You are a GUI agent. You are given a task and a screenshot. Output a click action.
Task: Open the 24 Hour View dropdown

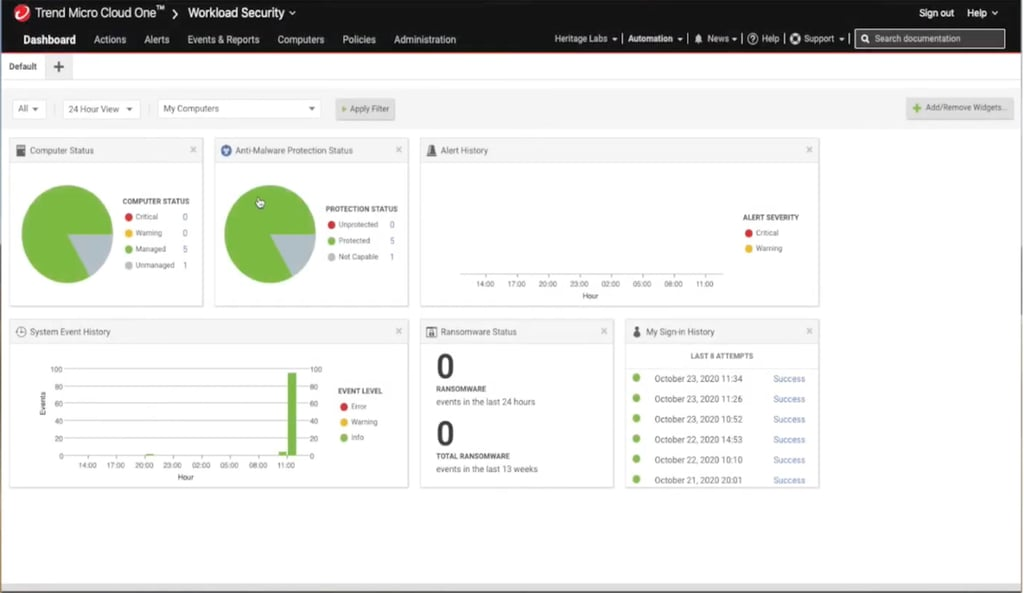(101, 109)
